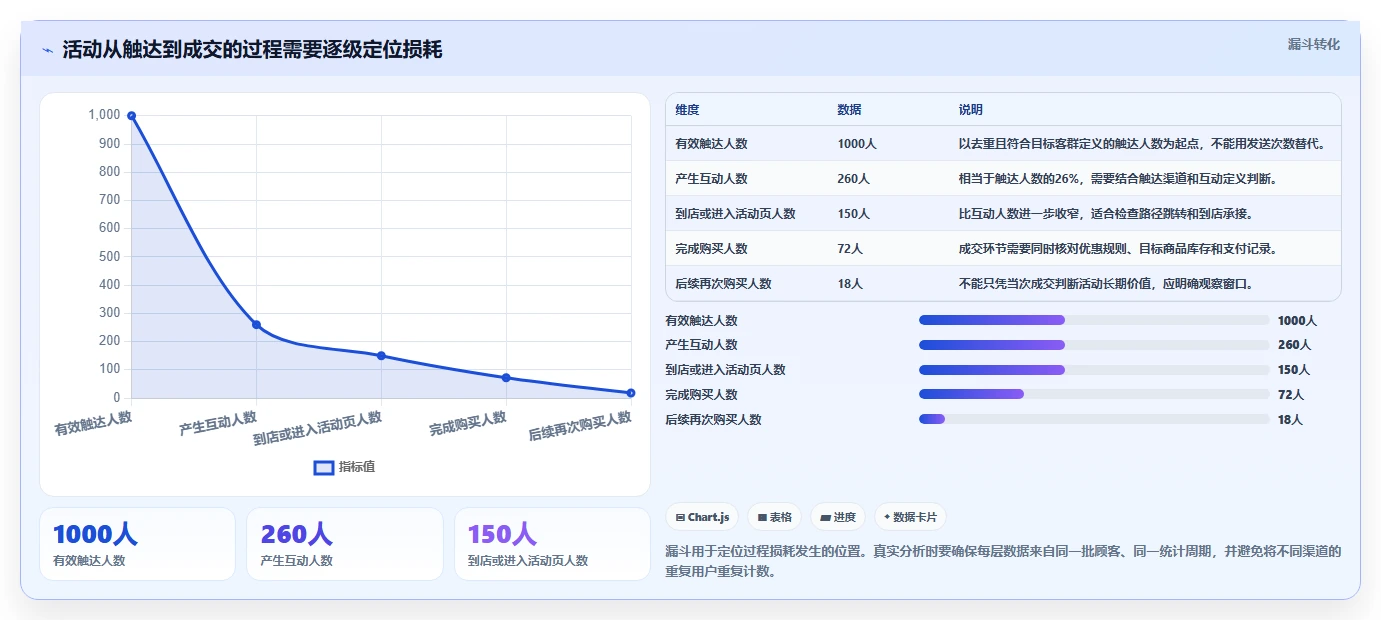Click the lightning icon beside the page title
Screen dimensions: 1381x620
[x=48, y=50]
